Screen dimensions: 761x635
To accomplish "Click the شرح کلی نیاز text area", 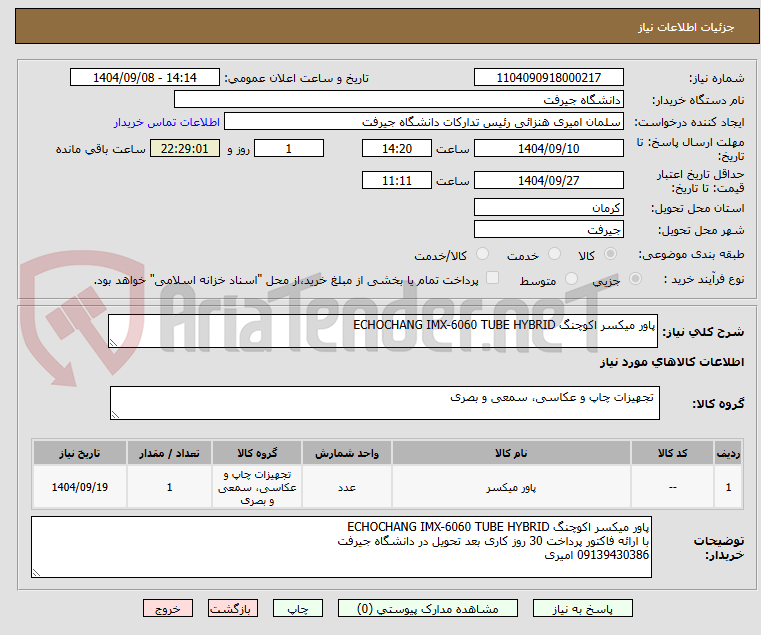I will point(383,331).
